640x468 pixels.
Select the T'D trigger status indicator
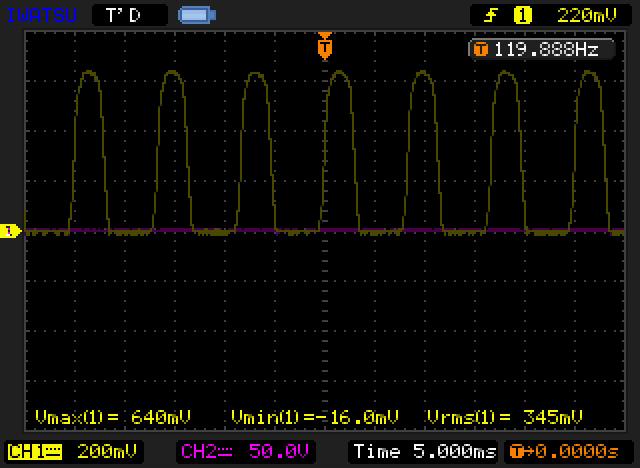pos(123,16)
